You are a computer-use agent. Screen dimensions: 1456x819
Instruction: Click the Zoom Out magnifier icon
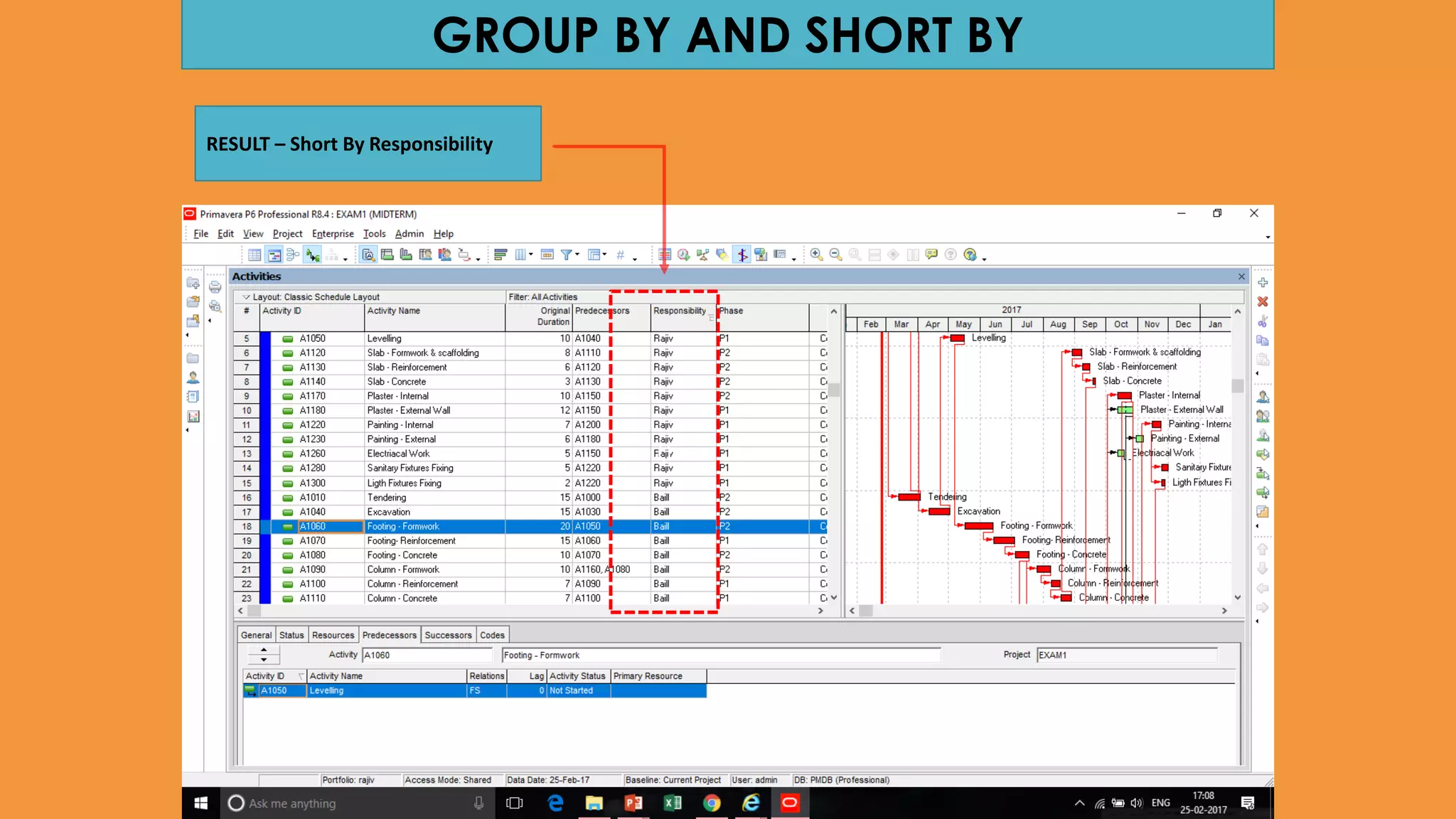point(835,255)
